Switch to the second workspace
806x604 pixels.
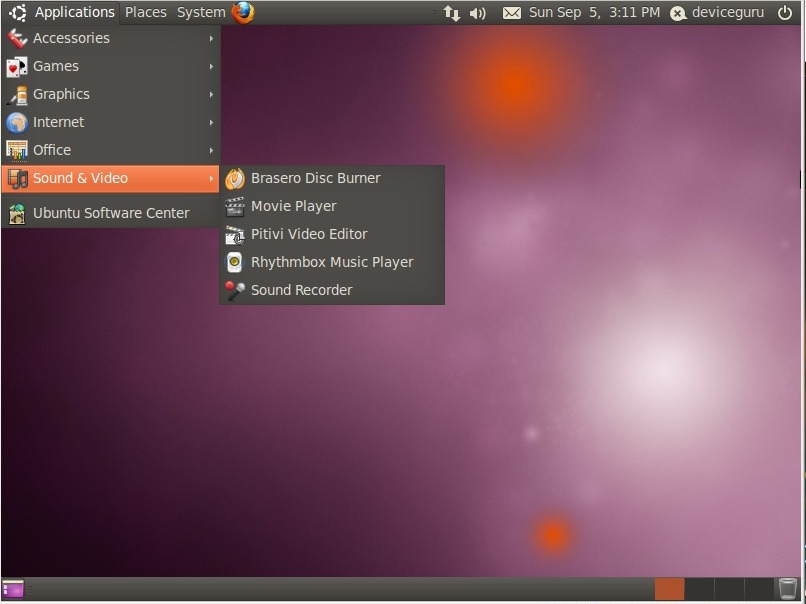(699, 589)
